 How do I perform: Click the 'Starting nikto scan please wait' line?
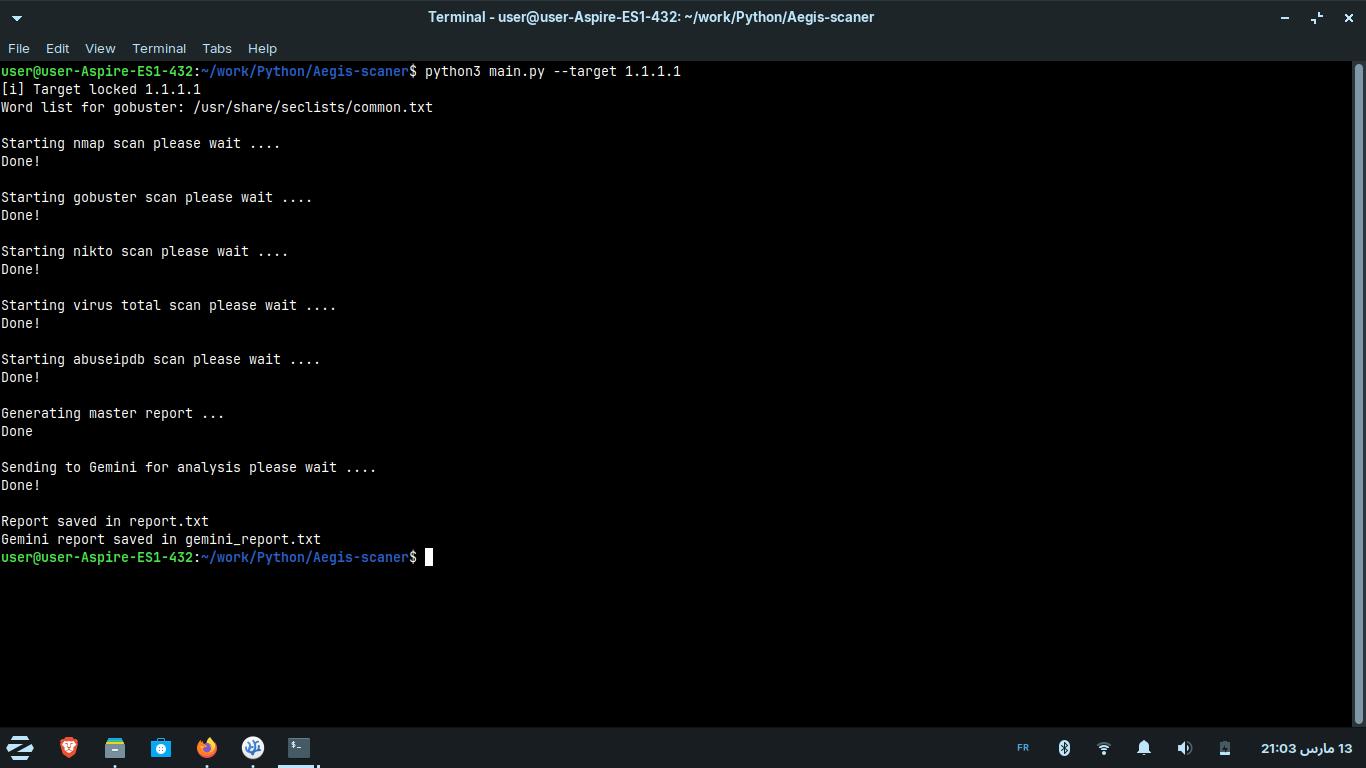pyautogui.click(x=145, y=251)
